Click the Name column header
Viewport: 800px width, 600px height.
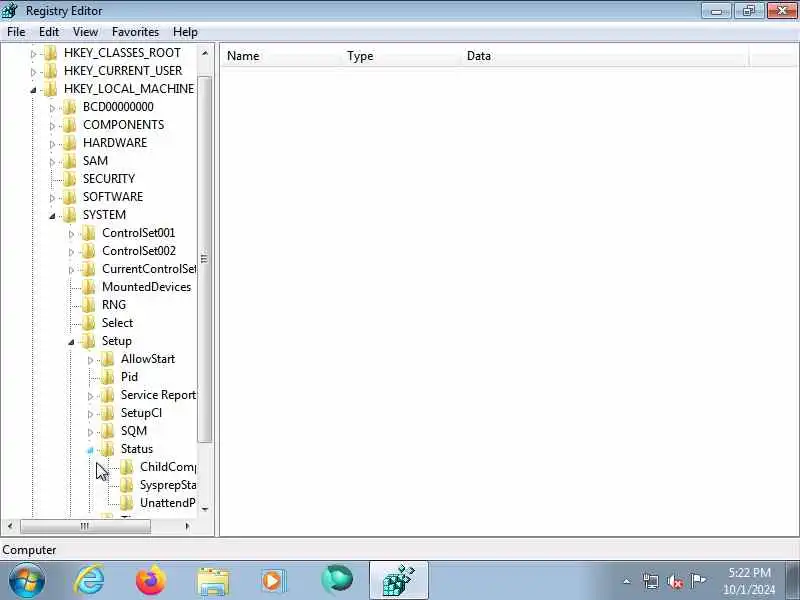(281, 56)
